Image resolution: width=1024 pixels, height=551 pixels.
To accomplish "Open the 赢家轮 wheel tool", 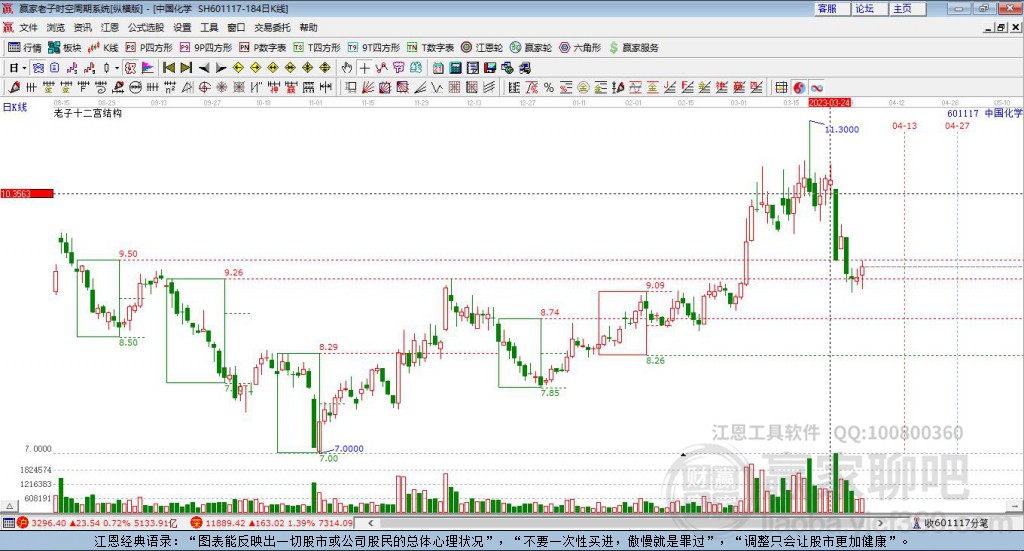I will tap(531, 48).
